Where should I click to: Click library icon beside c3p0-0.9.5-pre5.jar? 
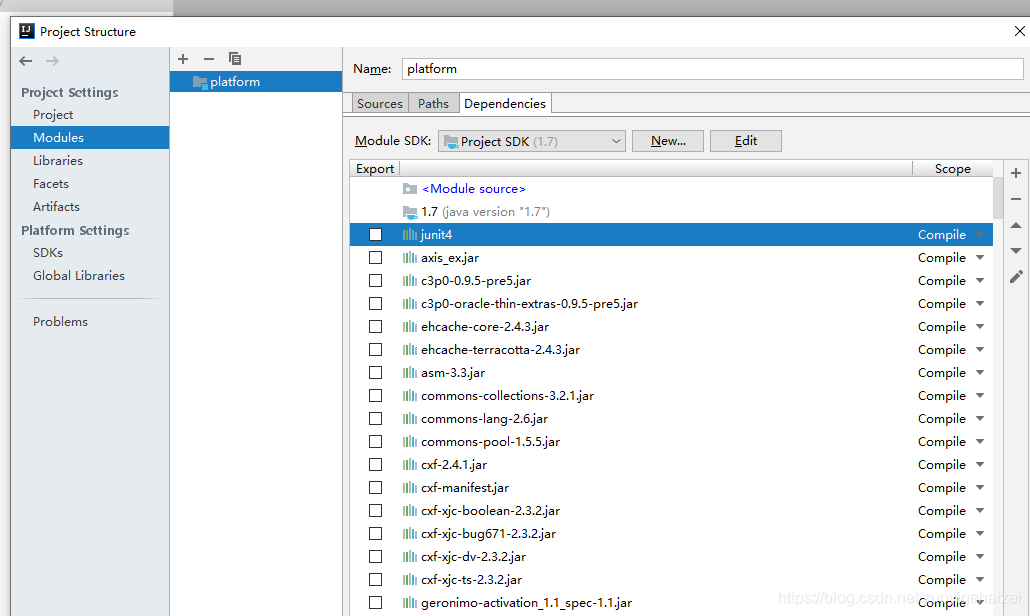[410, 280]
